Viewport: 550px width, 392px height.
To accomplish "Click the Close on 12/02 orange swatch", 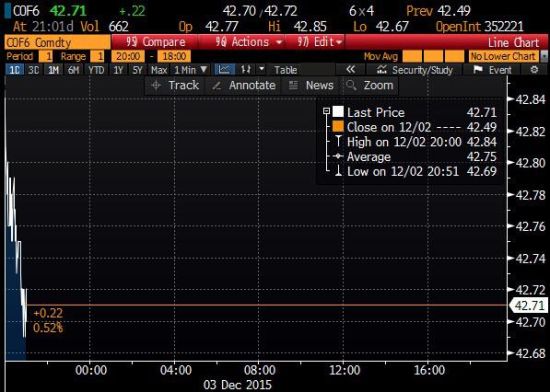I will [338, 127].
